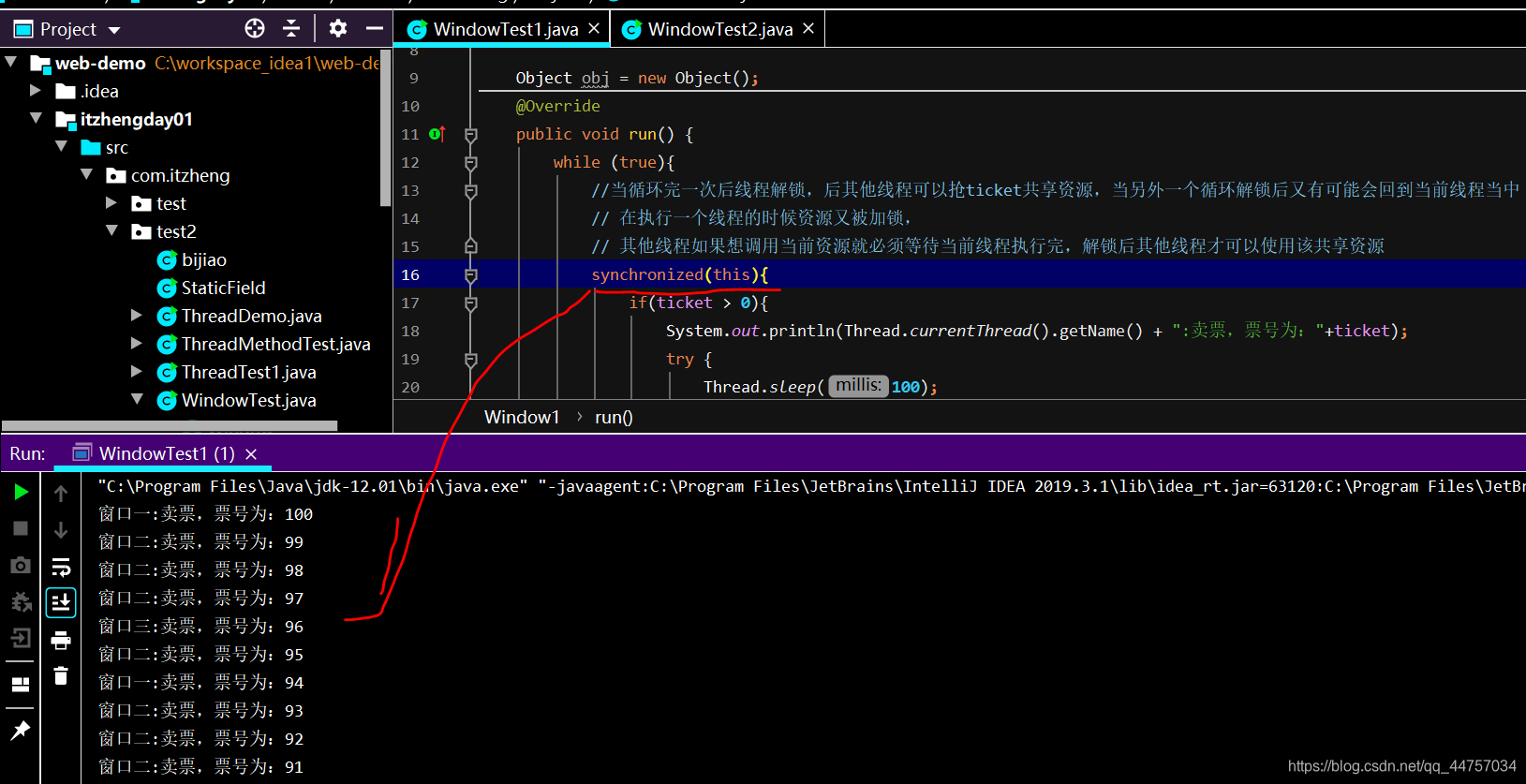Fold the try block at line 19

(x=471, y=360)
